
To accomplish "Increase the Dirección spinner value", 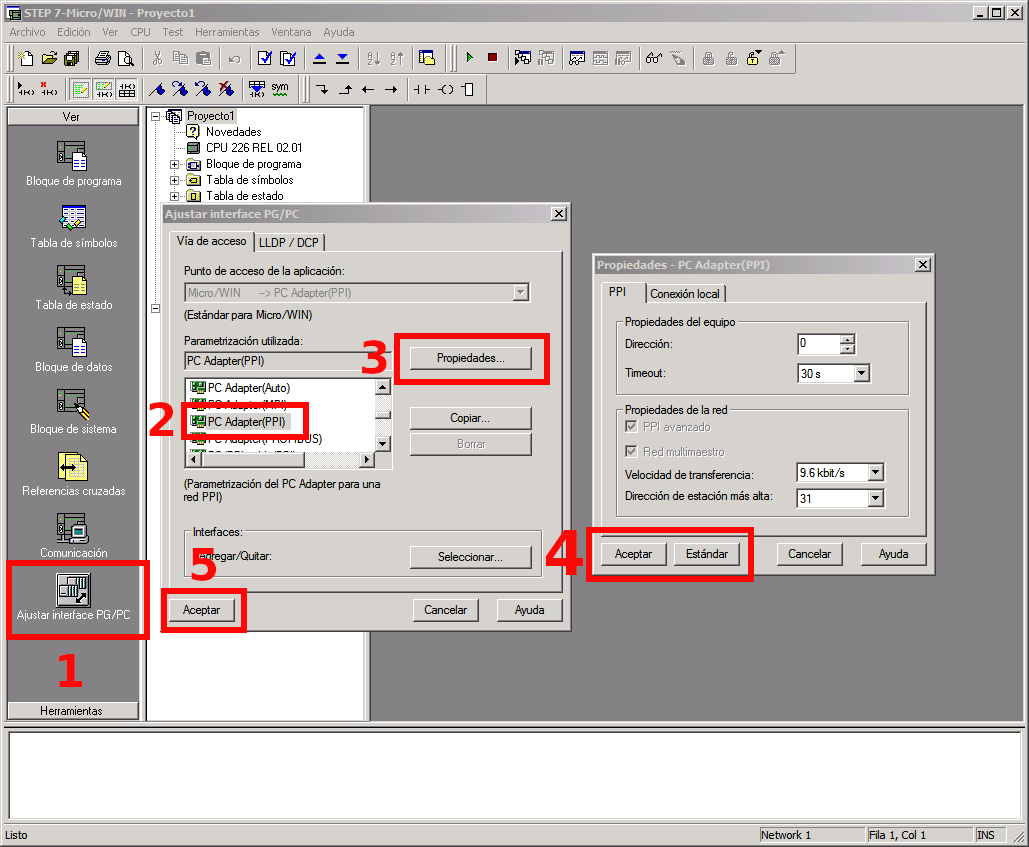I will tap(847, 339).
